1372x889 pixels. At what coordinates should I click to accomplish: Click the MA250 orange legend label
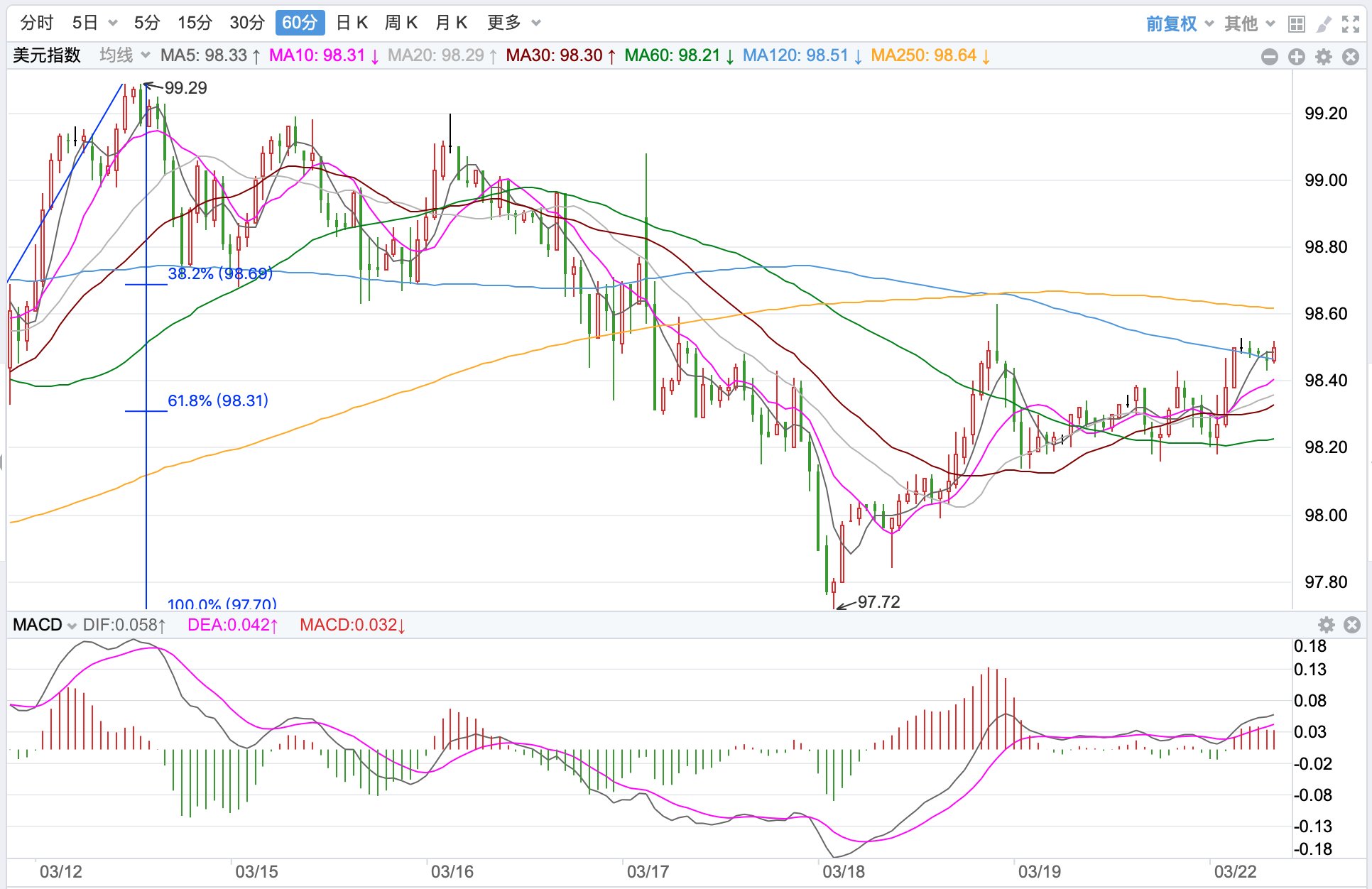point(930,55)
